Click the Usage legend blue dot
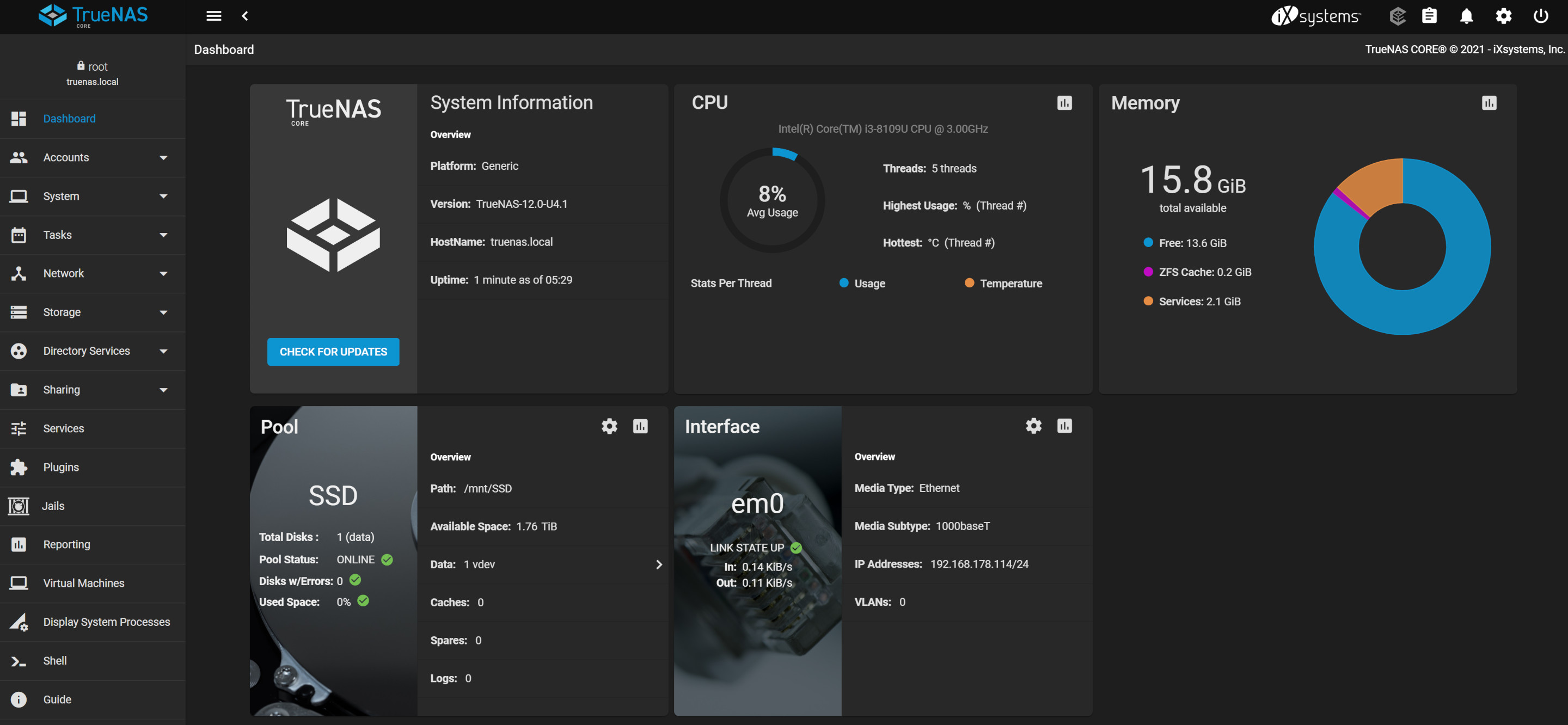The height and width of the screenshot is (725, 1568). 844,282
